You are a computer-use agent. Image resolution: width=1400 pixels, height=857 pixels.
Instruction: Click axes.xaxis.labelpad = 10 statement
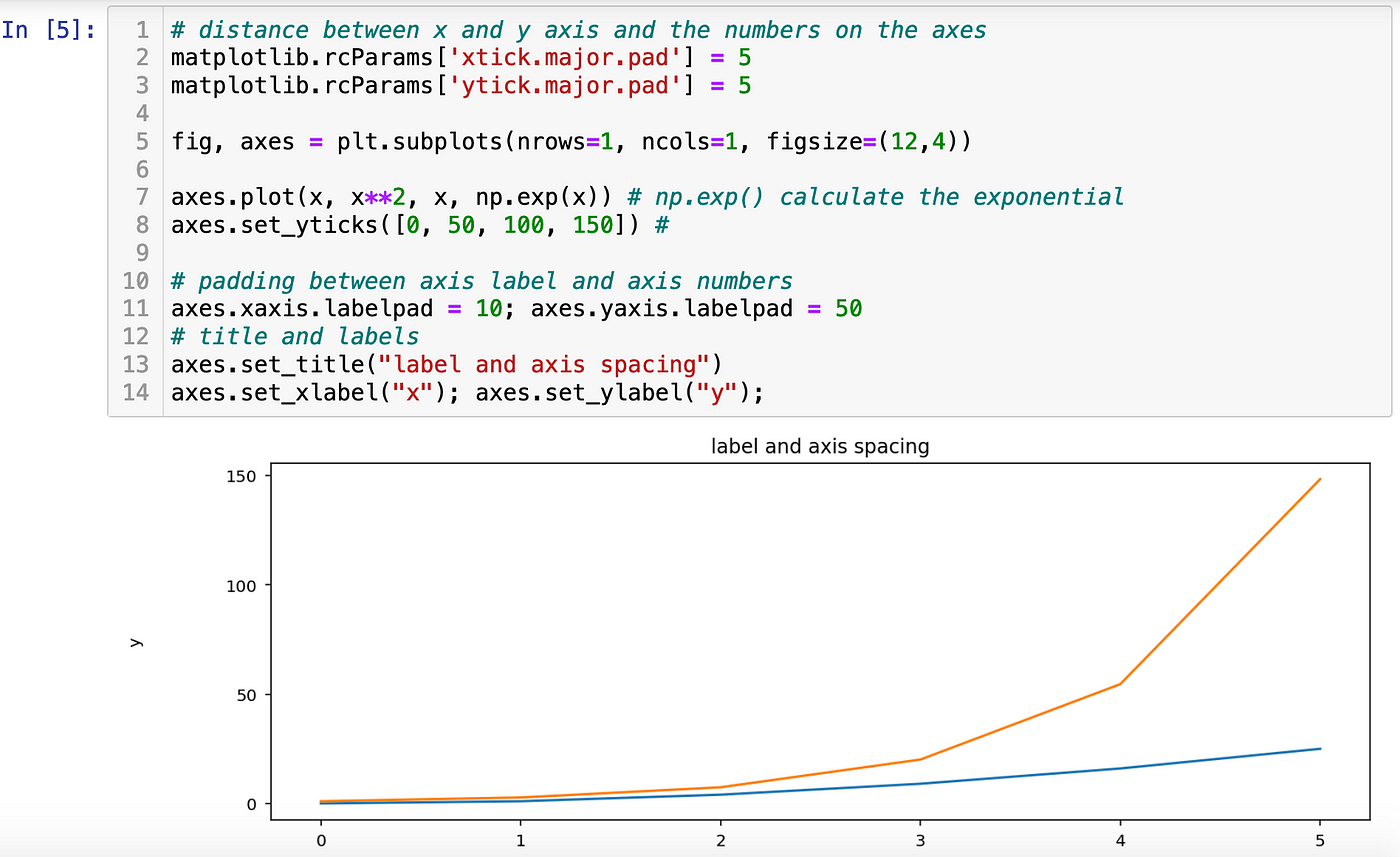click(x=336, y=308)
